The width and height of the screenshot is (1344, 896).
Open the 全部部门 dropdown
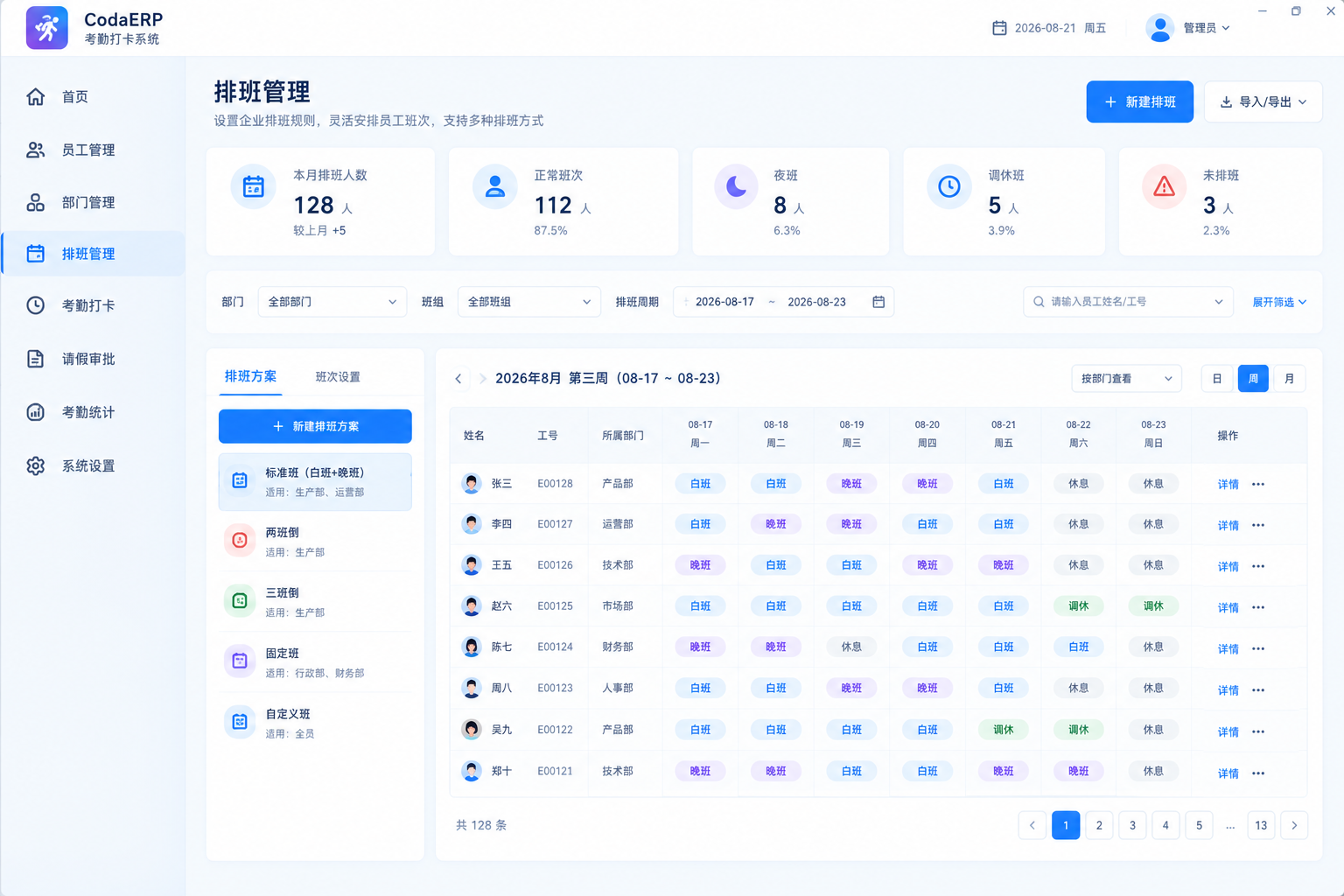tap(332, 302)
